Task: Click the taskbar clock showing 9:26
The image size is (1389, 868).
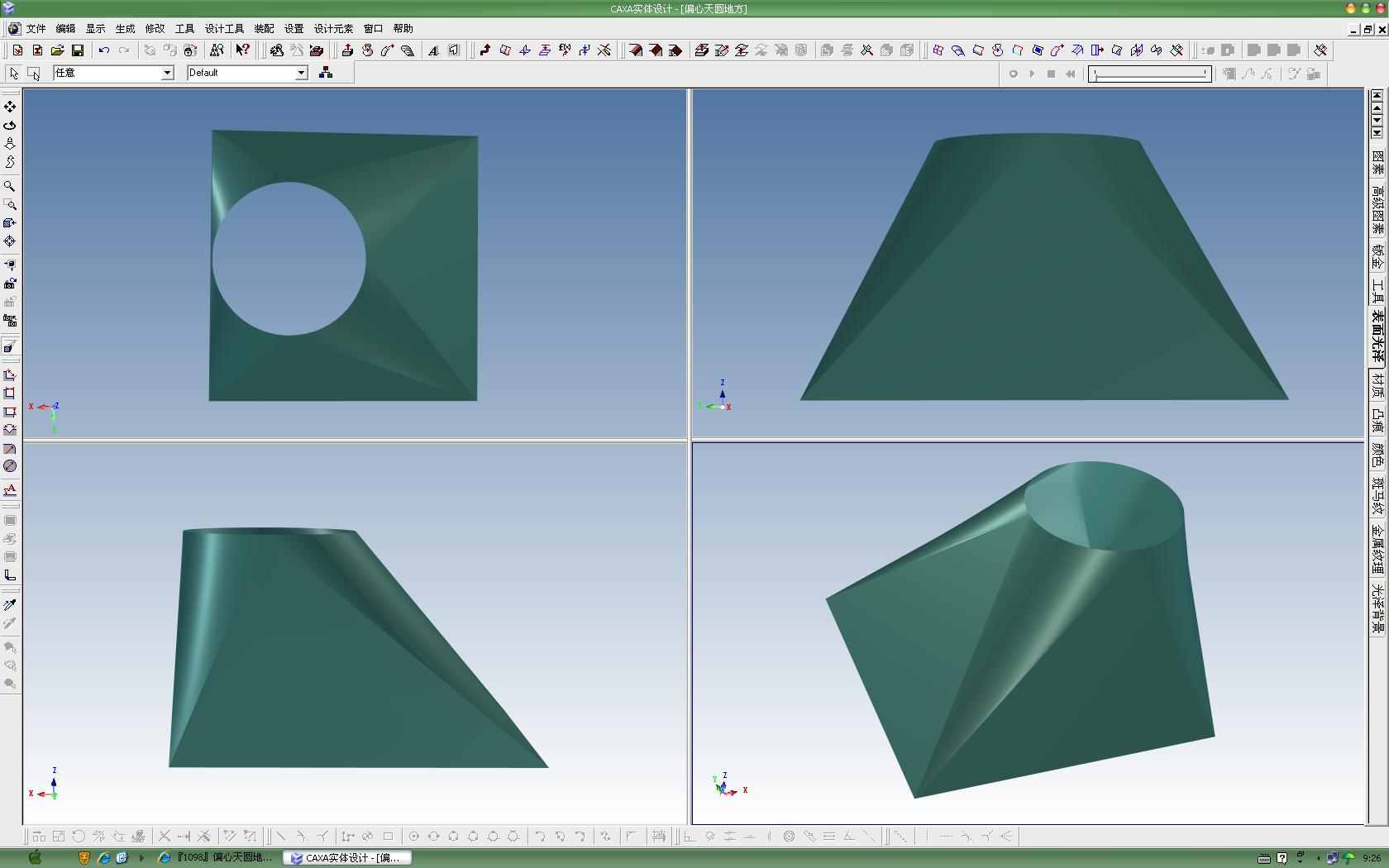Action: (1371, 858)
